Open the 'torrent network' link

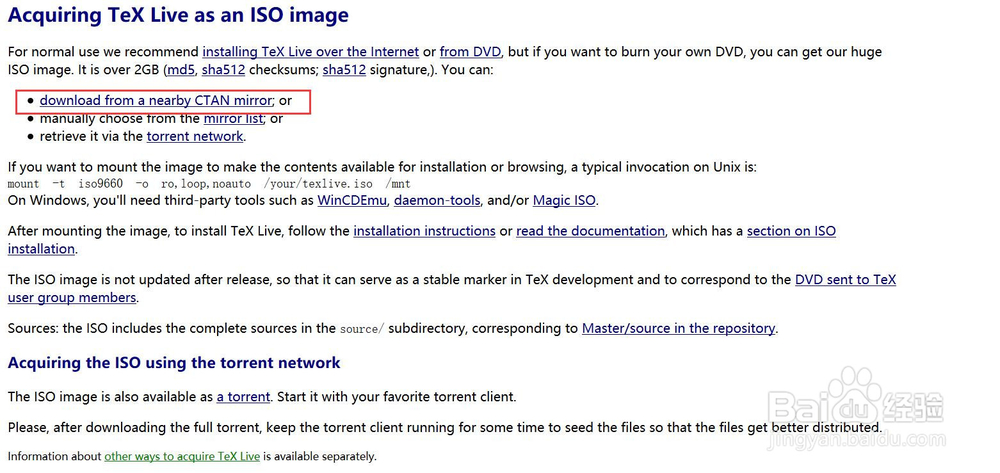click(x=195, y=136)
